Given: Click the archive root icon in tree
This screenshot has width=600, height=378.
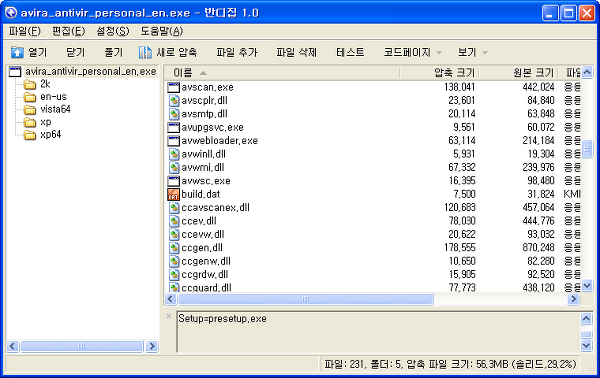Looking at the screenshot, I should click(x=15, y=72).
